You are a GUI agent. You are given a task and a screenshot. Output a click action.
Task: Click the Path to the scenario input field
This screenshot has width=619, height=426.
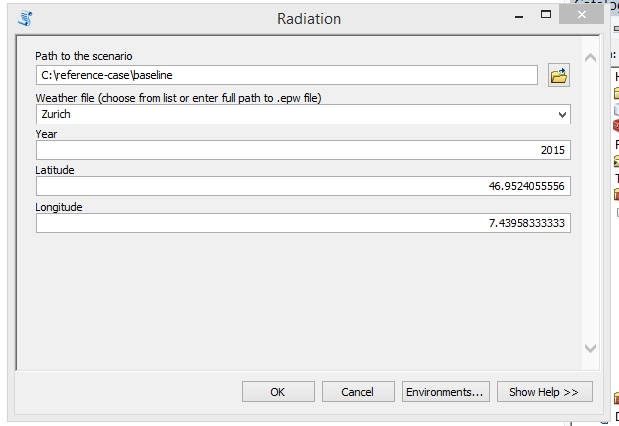287,75
